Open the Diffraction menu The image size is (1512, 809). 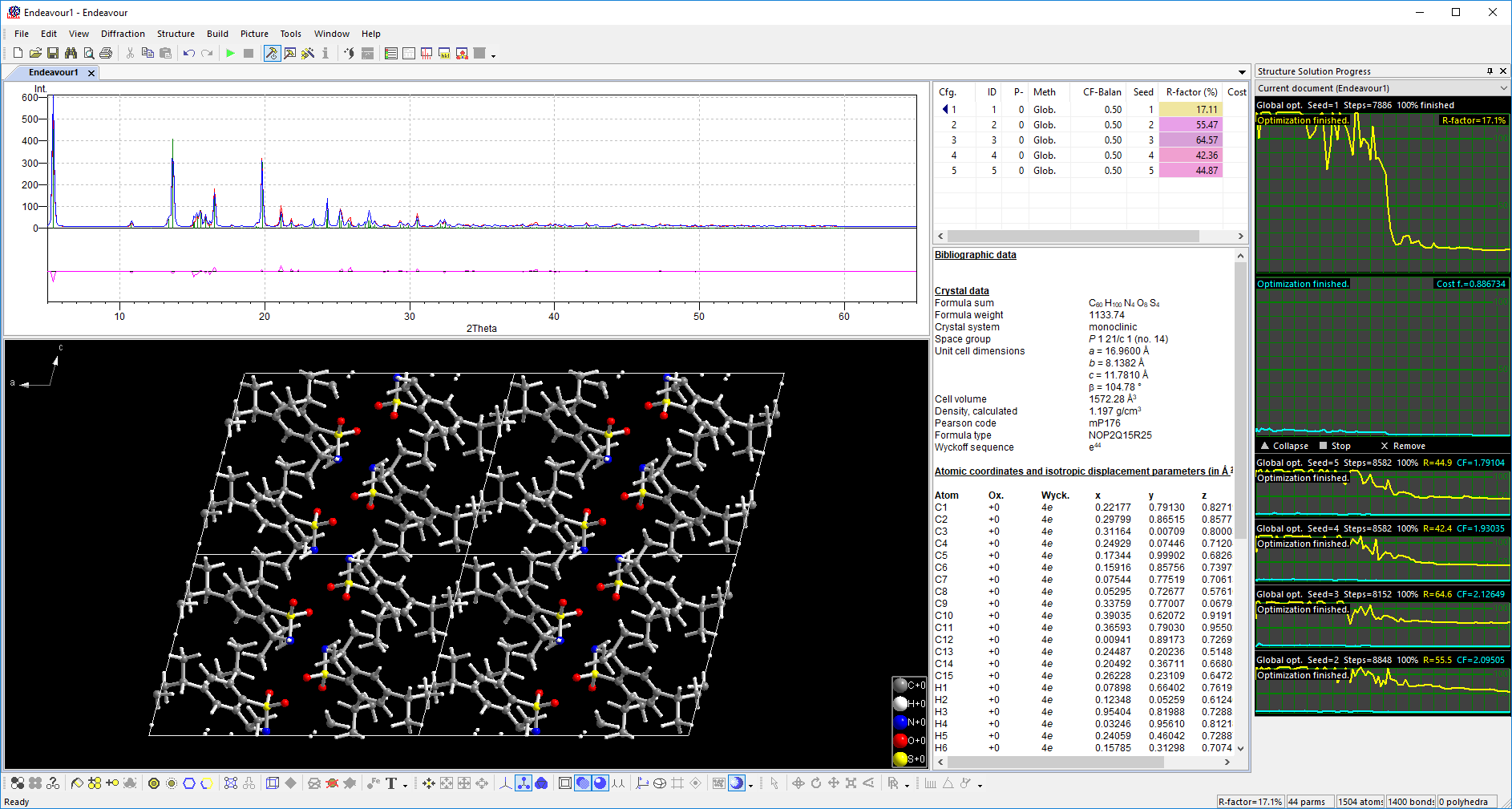123,34
